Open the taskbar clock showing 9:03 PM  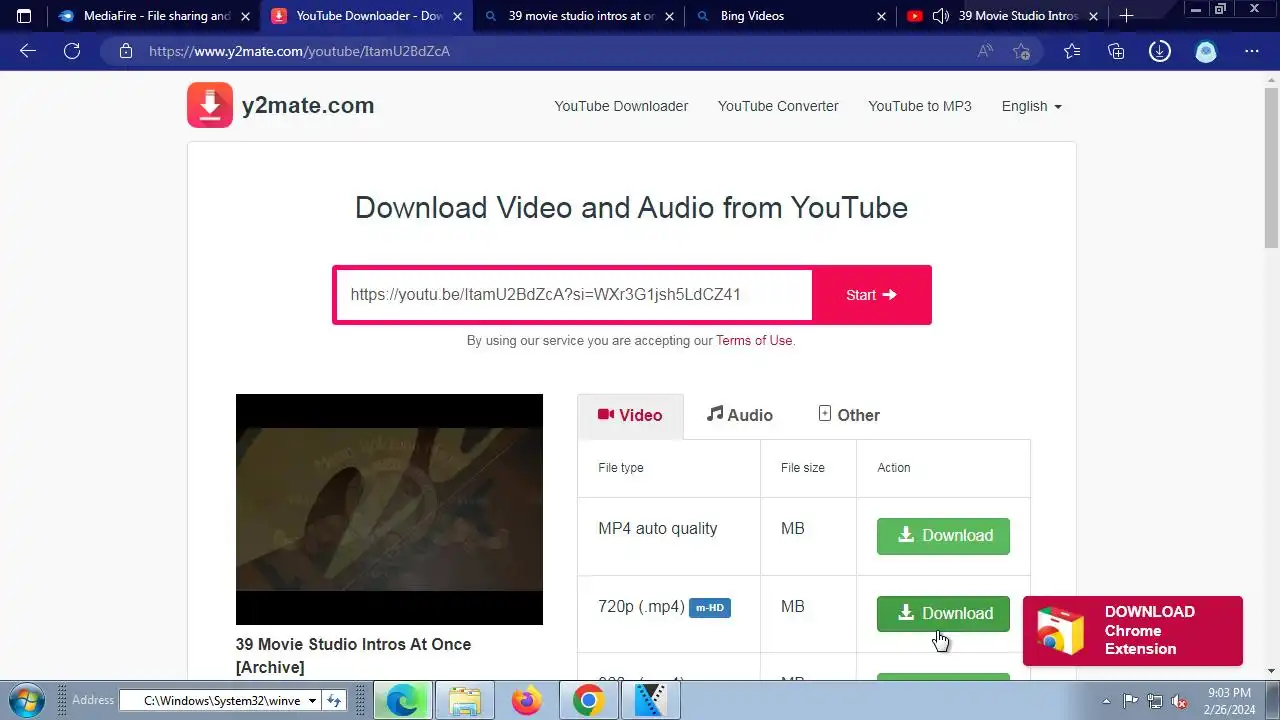point(1229,701)
